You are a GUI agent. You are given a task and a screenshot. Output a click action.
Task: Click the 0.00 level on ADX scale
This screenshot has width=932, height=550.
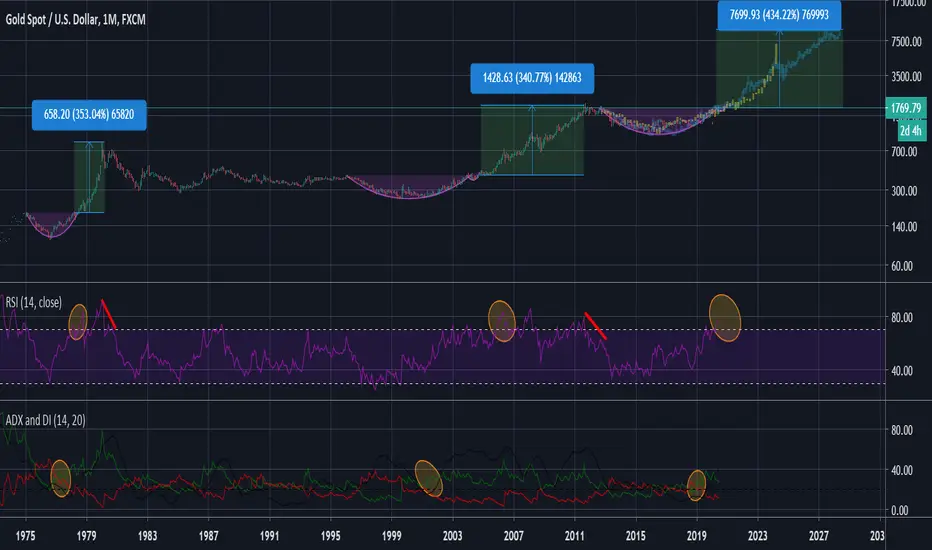[900, 510]
